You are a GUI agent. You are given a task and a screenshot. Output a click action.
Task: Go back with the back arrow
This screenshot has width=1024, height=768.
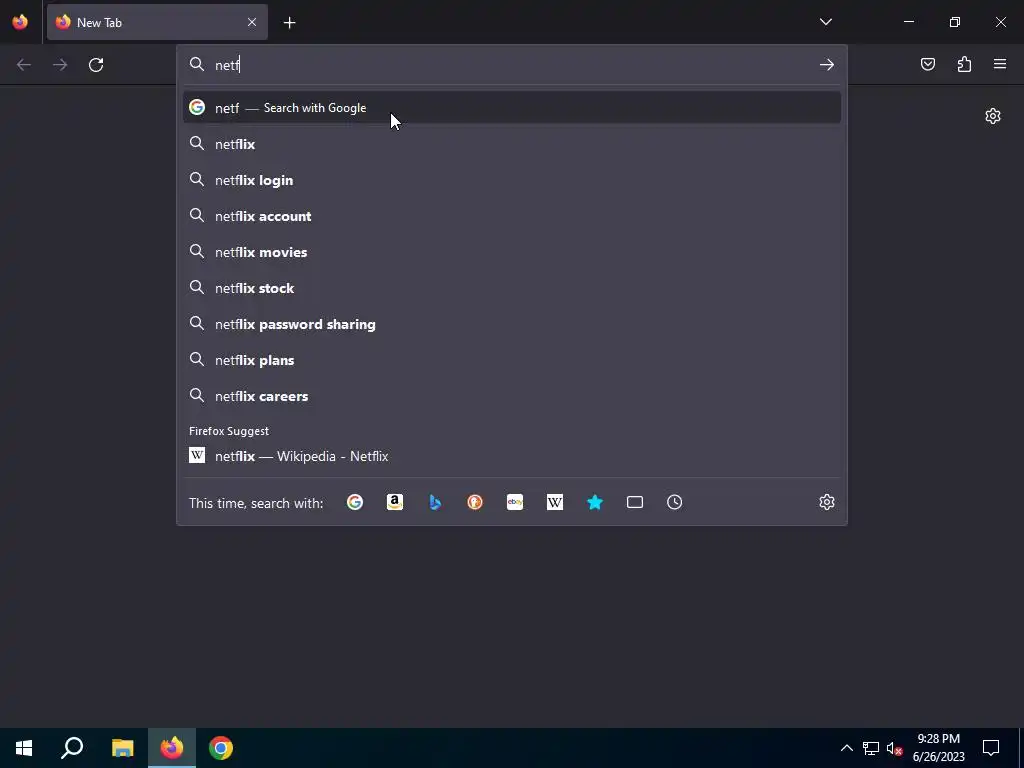pyautogui.click(x=24, y=65)
